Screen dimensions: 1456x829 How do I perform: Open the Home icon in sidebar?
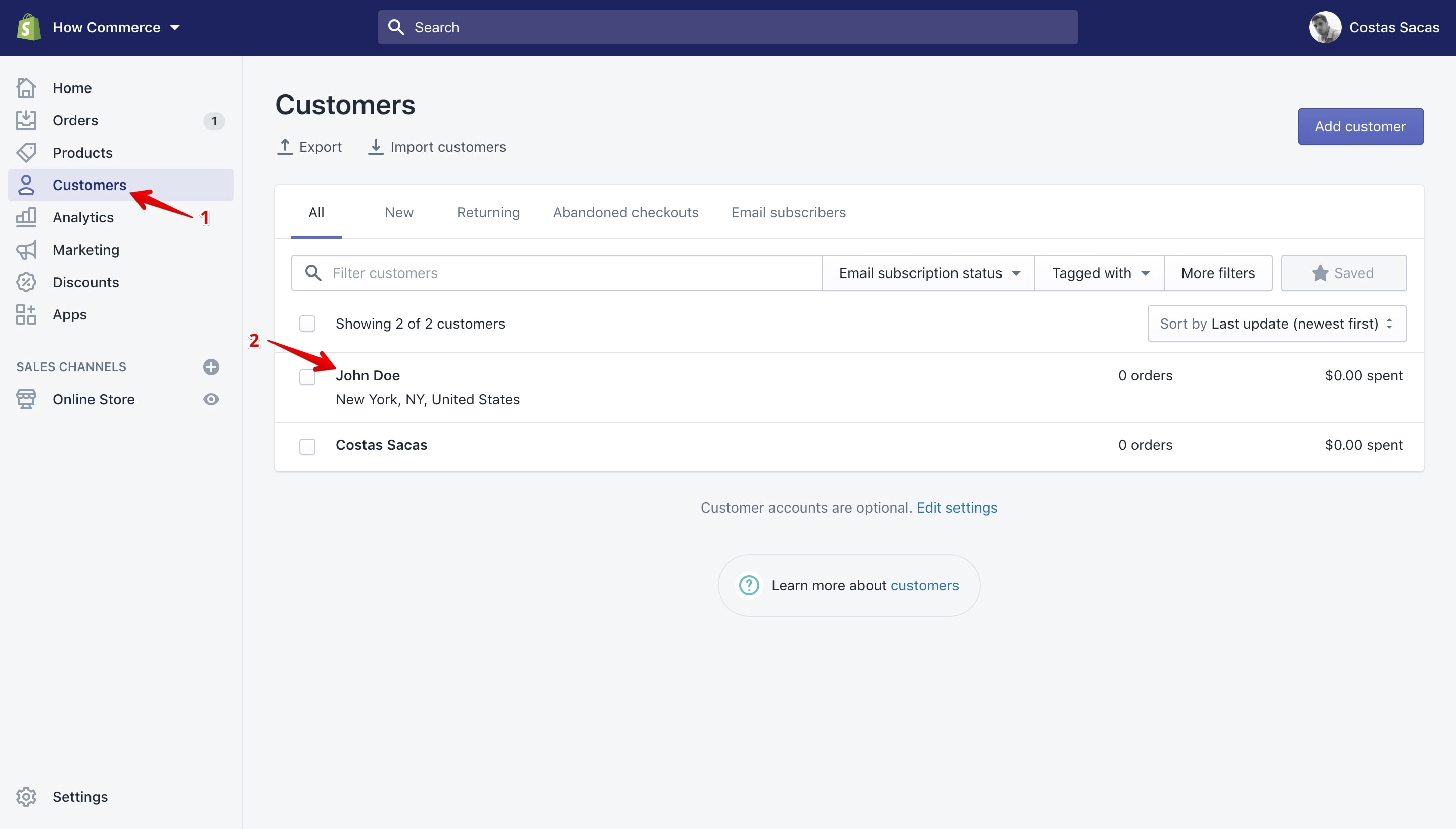click(x=26, y=87)
